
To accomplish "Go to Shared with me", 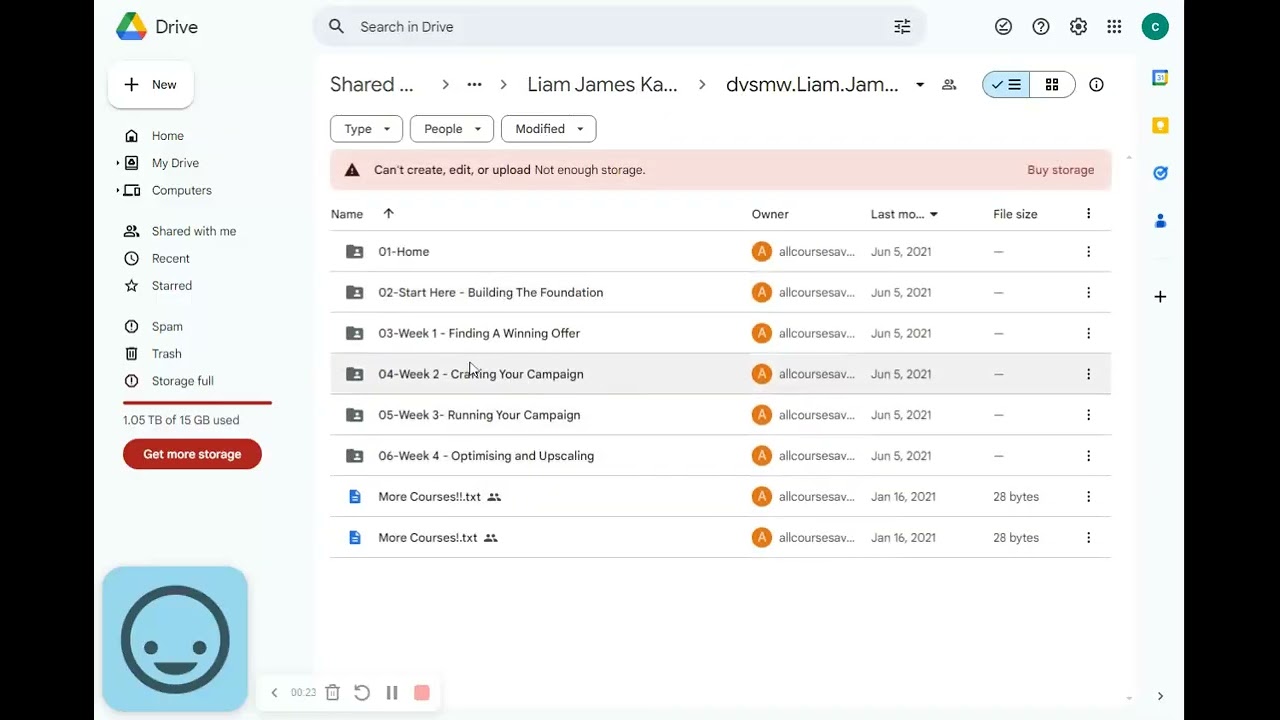I will 193,231.
